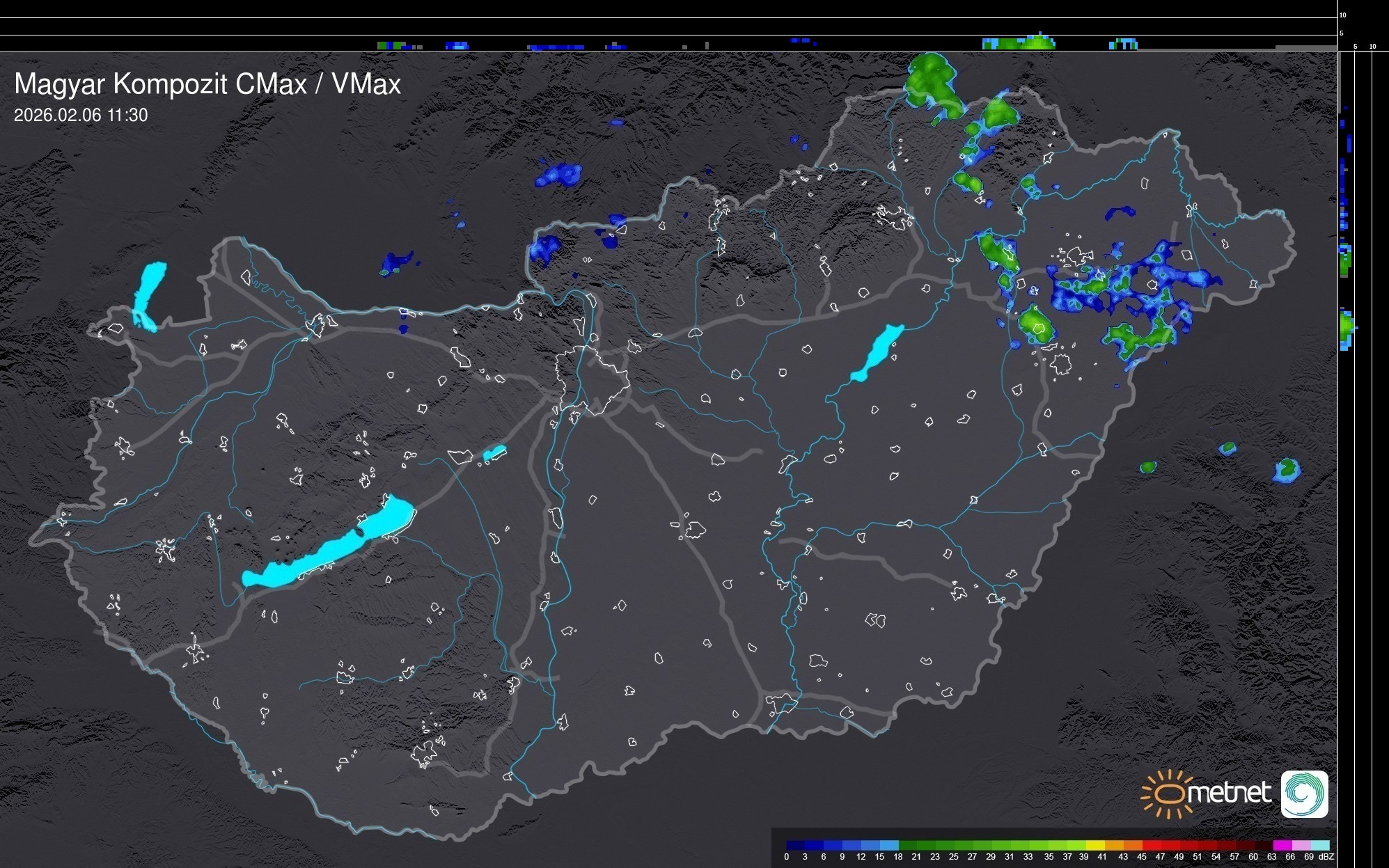This screenshot has width=1389, height=868.
Task: Click the 2026.02.06 11:30 timestamp
Action: (x=81, y=116)
